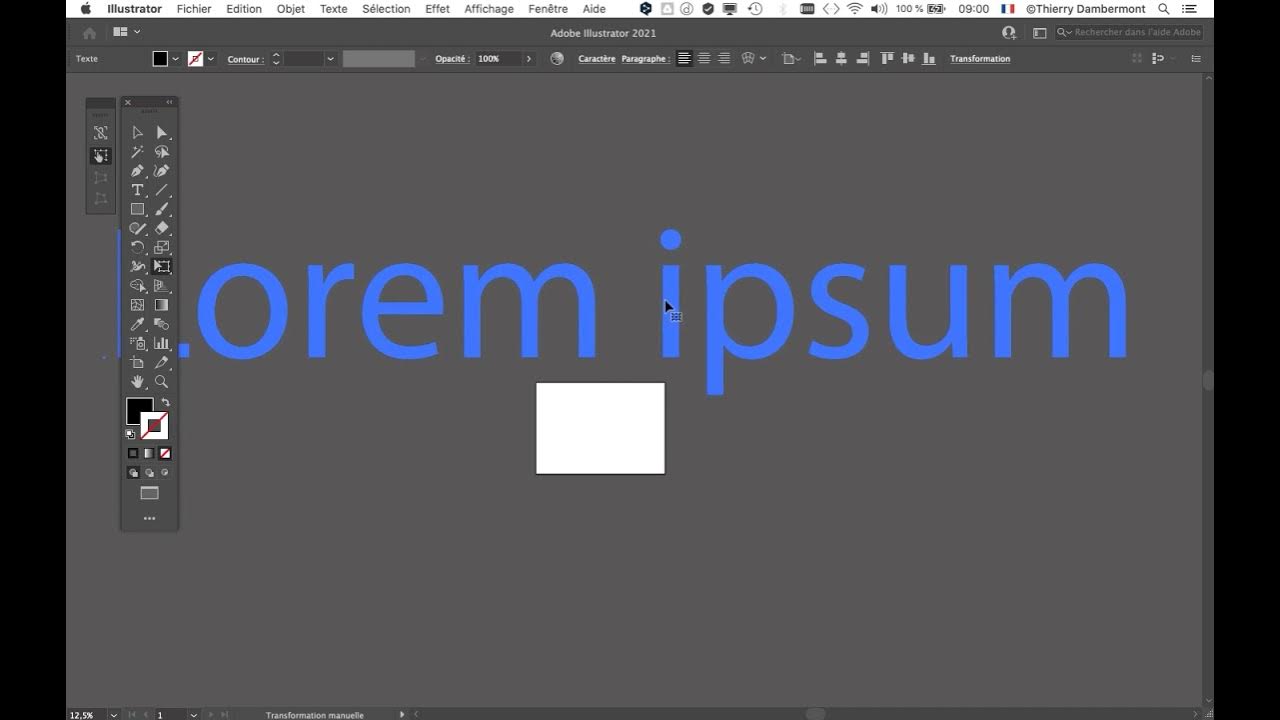Expand the stroke color dropdown arrow
This screenshot has width=1280, height=720.
211,59
